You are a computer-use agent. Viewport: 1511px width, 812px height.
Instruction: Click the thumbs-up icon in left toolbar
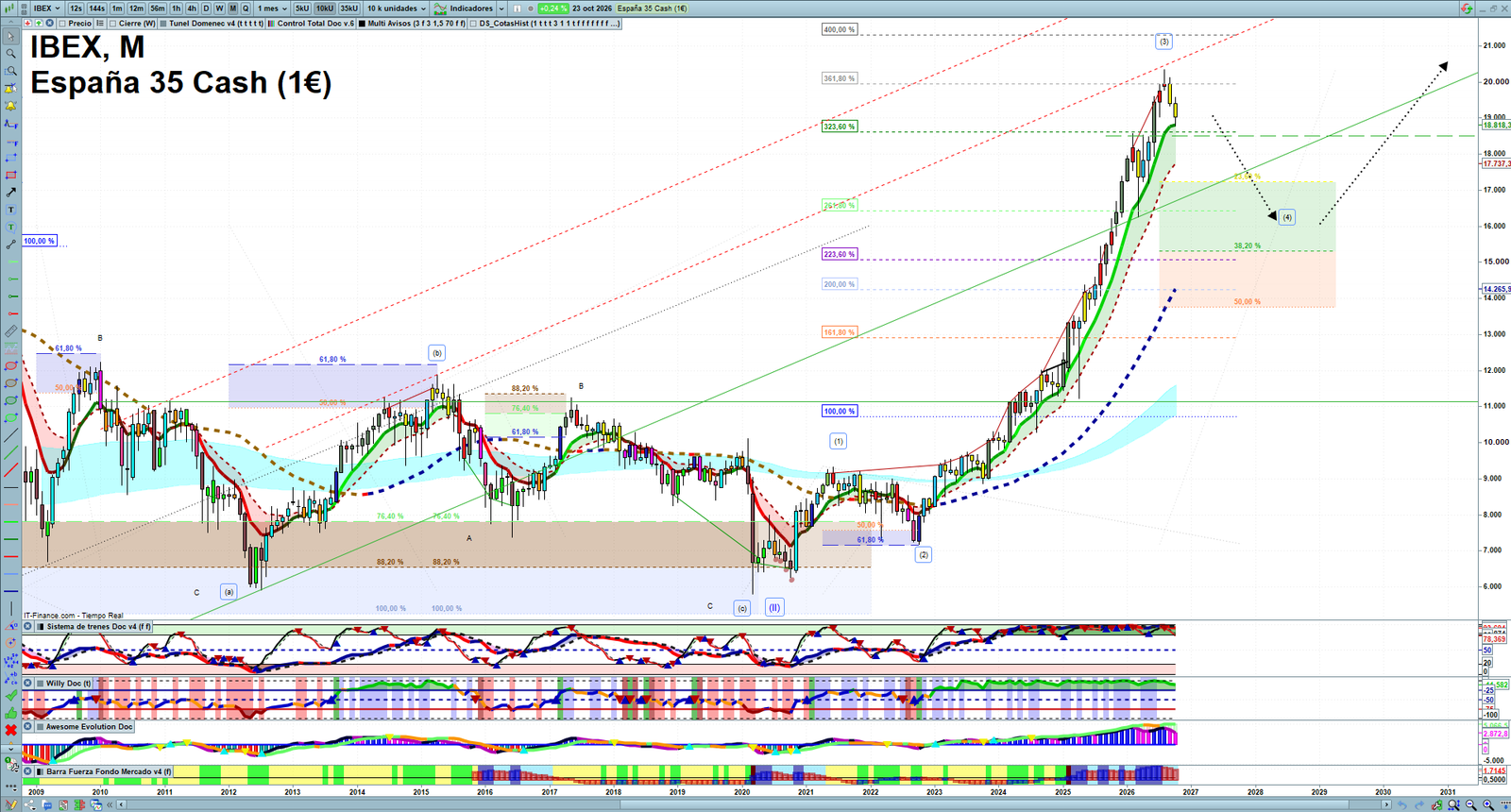pos(10,713)
